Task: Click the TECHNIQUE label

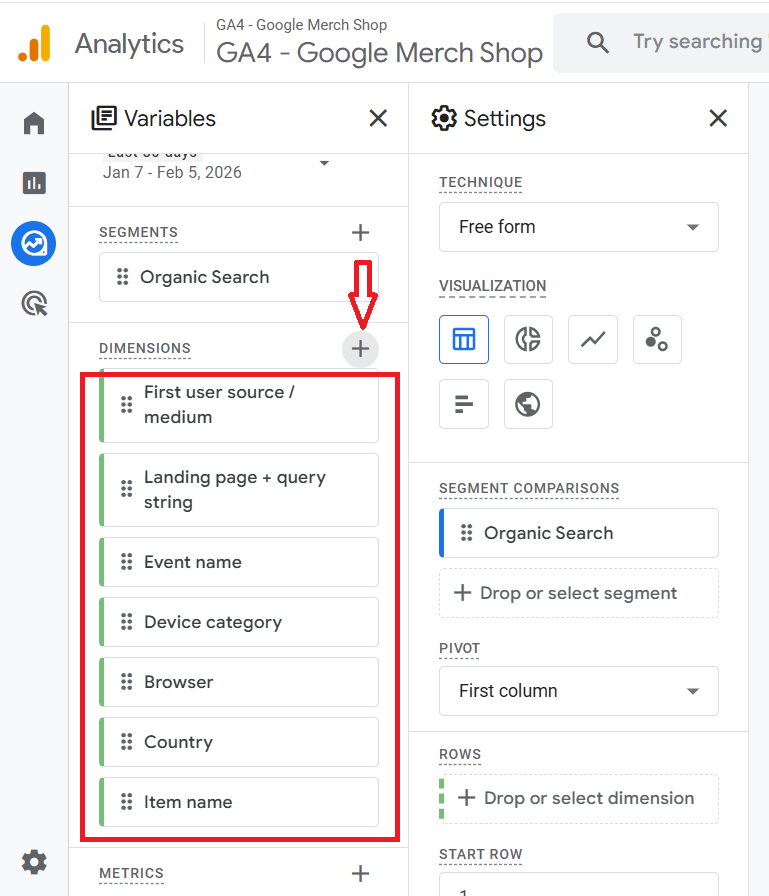Action: click(480, 182)
